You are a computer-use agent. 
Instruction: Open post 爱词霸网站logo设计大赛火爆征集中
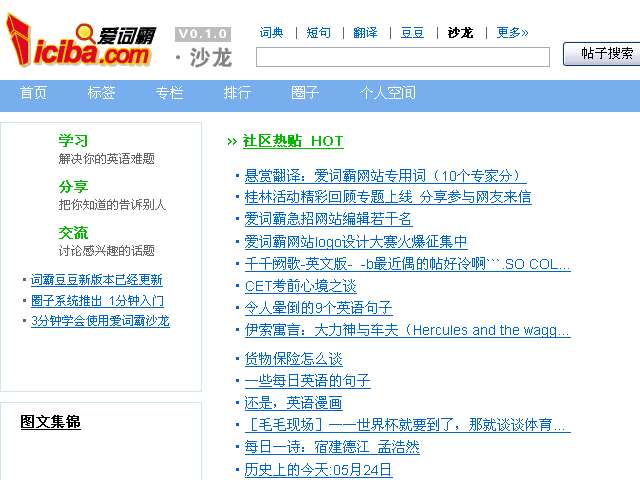point(356,242)
